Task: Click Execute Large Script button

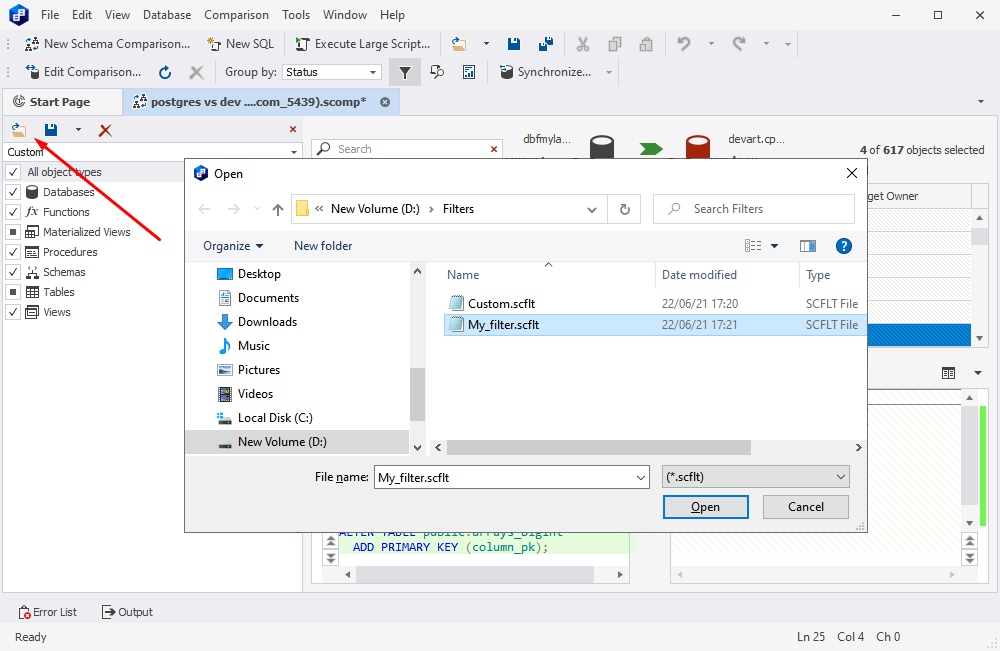Action: 362,44
